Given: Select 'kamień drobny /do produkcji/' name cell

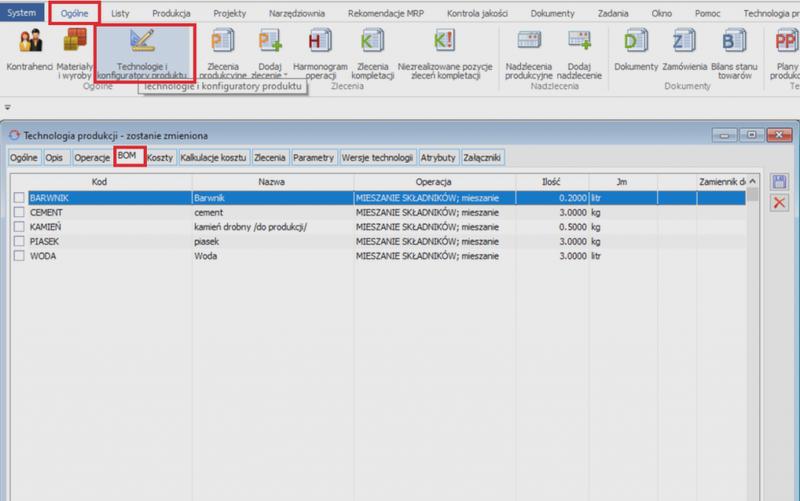Looking at the screenshot, I should pyautogui.click(x=272, y=227).
